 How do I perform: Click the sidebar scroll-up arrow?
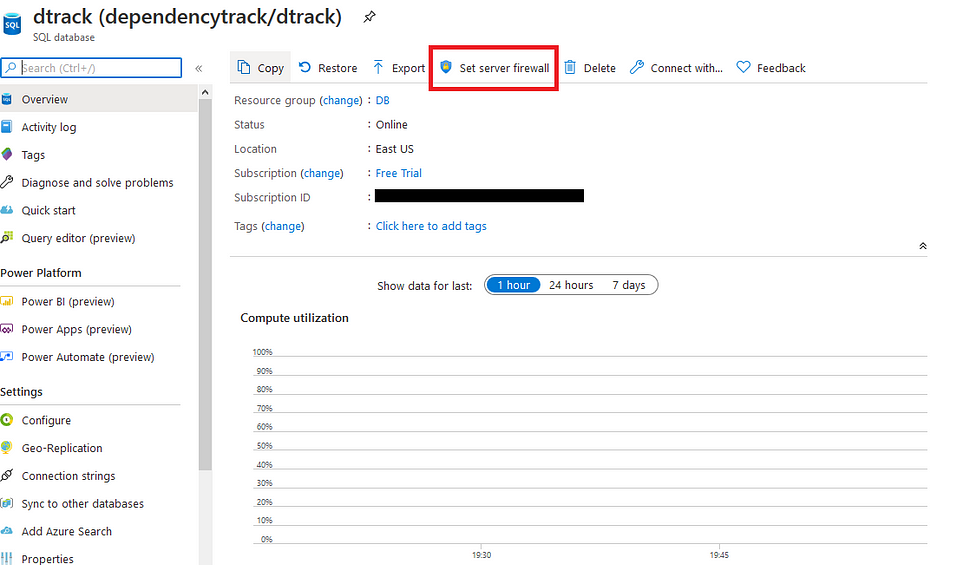pos(205,92)
